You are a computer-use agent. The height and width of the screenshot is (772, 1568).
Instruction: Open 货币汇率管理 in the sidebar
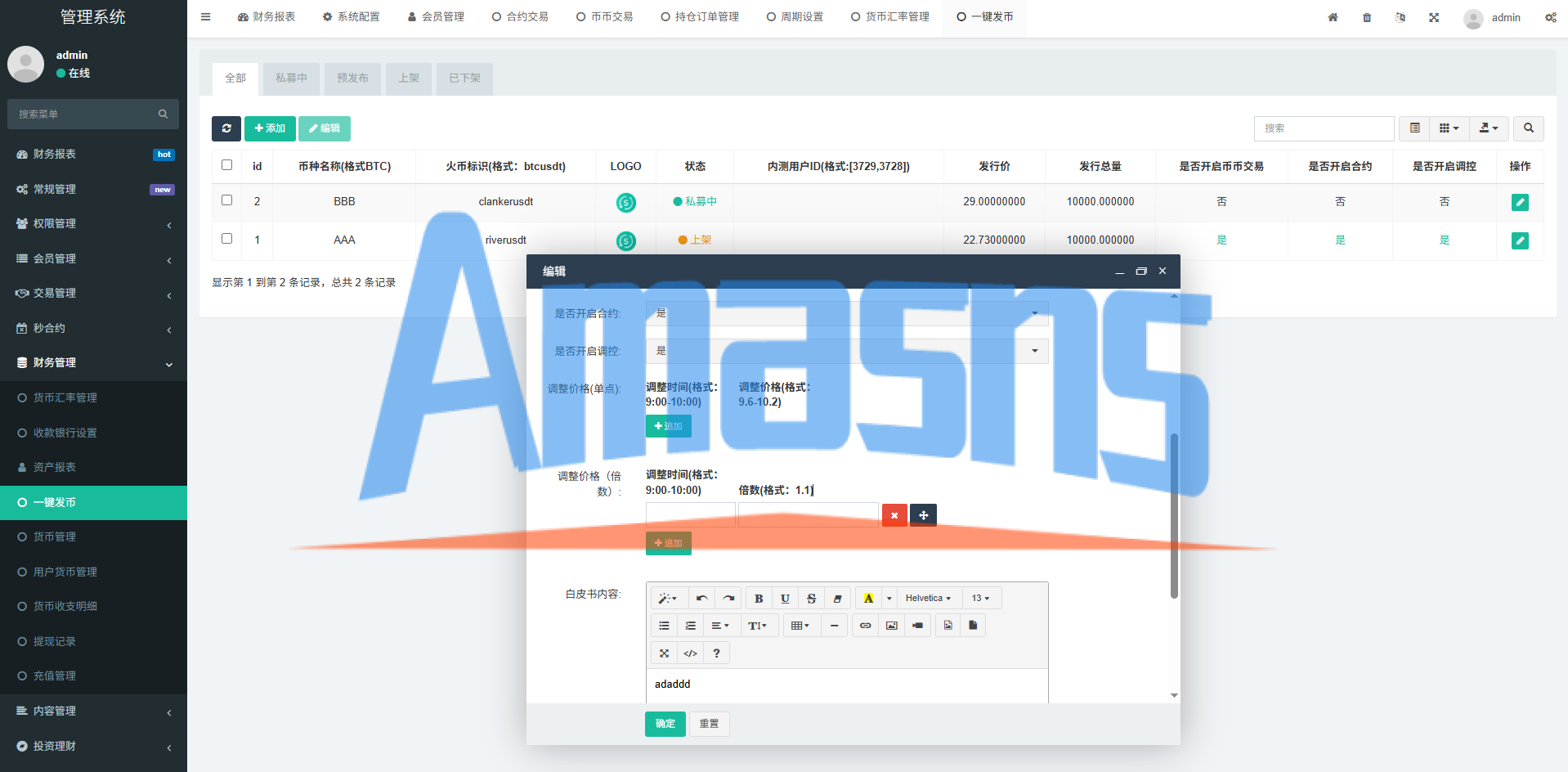point(93,397)
